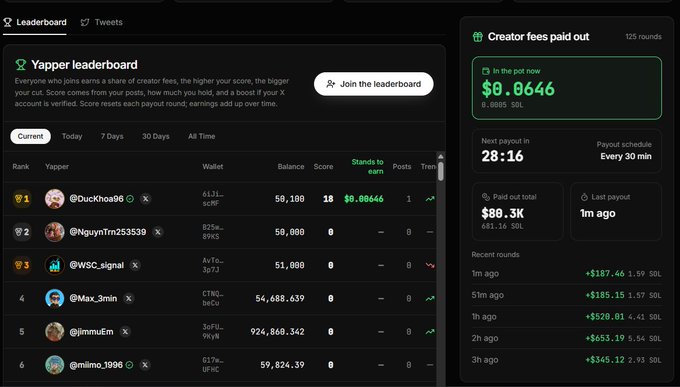The image size is (680, 387).
Task: Click upward trend icon for @Max_3min
Action: tap(430, 298)
